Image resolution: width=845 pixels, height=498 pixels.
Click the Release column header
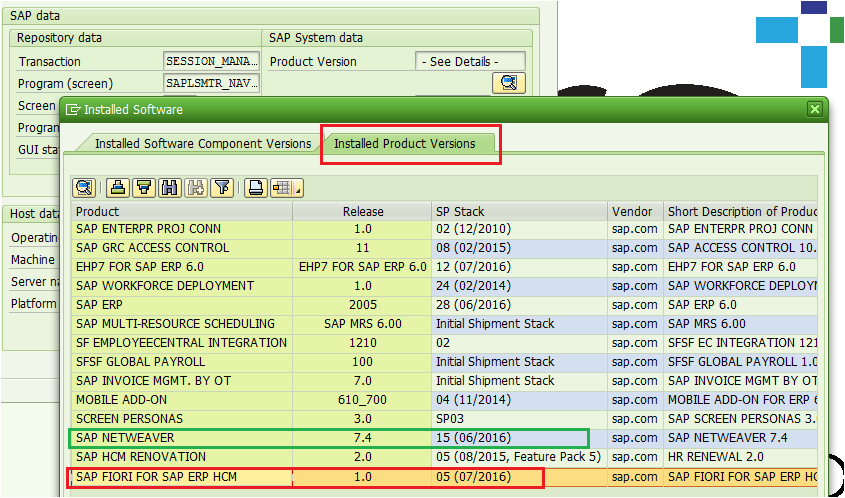(x=362, y=211)
